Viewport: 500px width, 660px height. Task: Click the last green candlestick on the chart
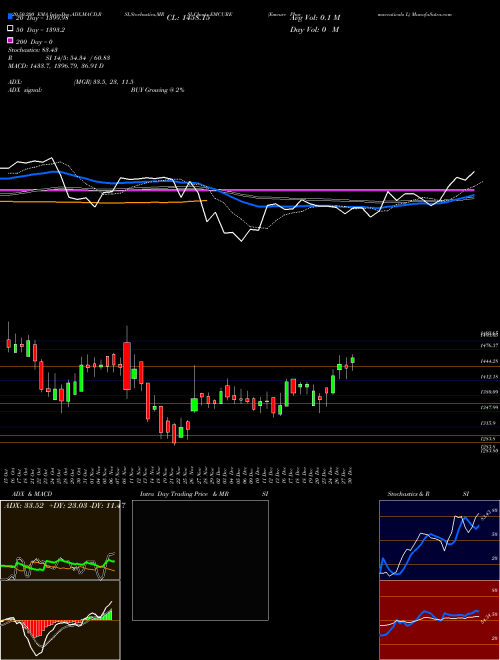click(x=353, y=360)
